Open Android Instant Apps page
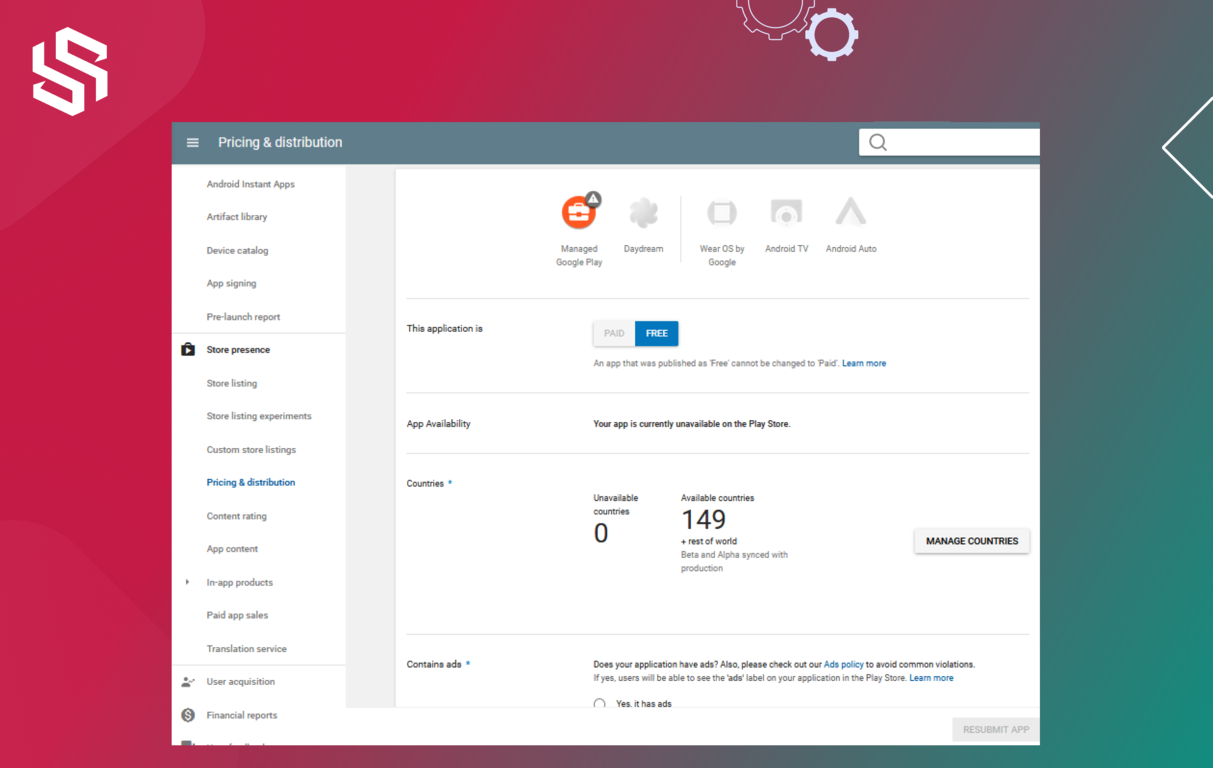The width and height of the screenshot is (1213, 768). pyautogui.click(x=251, y=184)
